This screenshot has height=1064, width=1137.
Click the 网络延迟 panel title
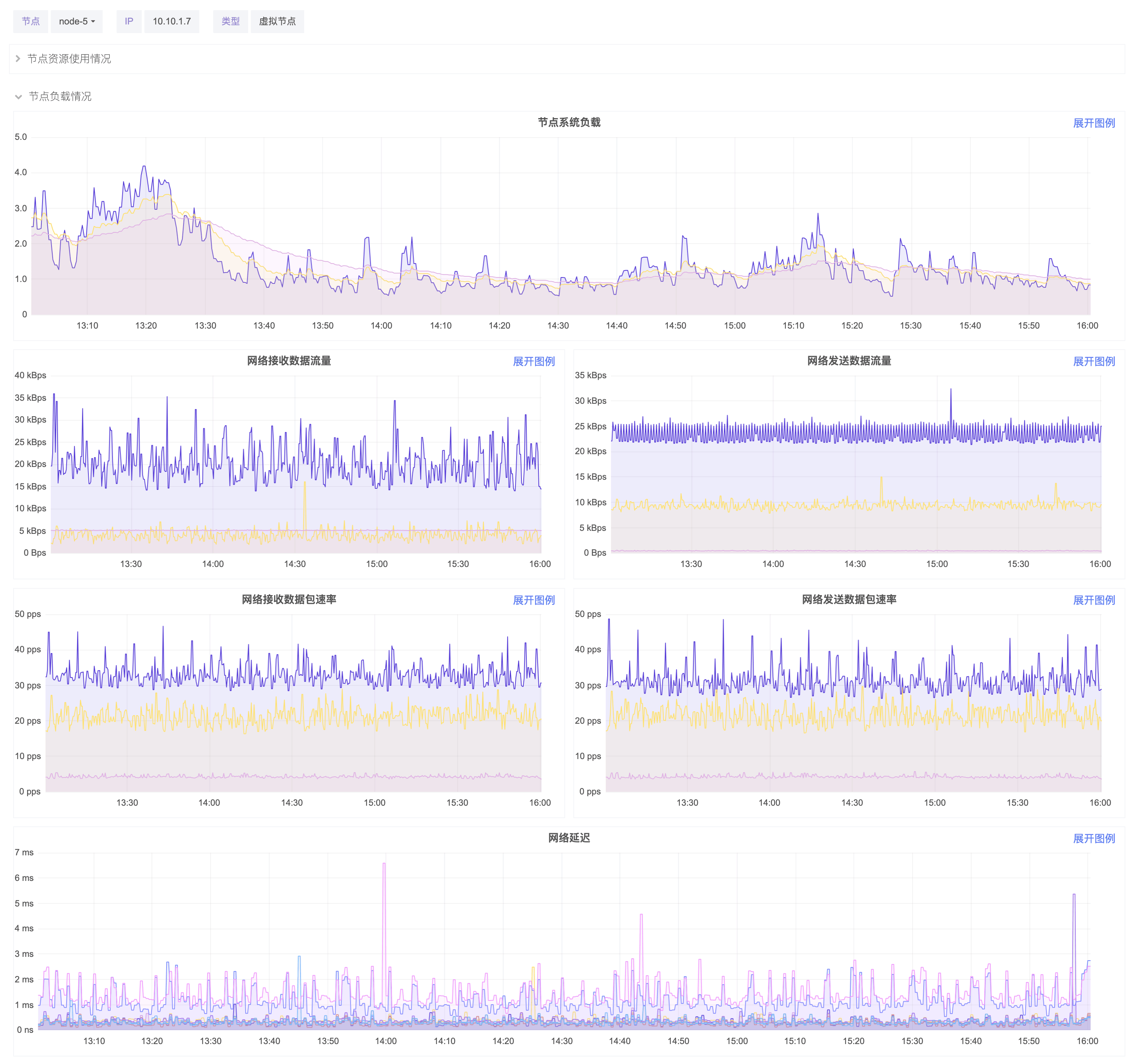(568, 838)
